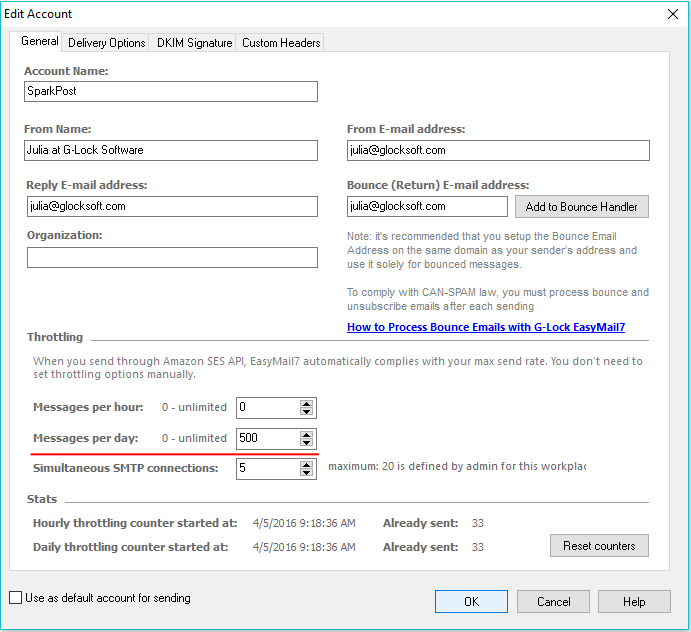Image resolution: width=691 pixels, height=632 pixels.
Task: Decrease Messages per hour with down arrow
Action: point(306,412)
